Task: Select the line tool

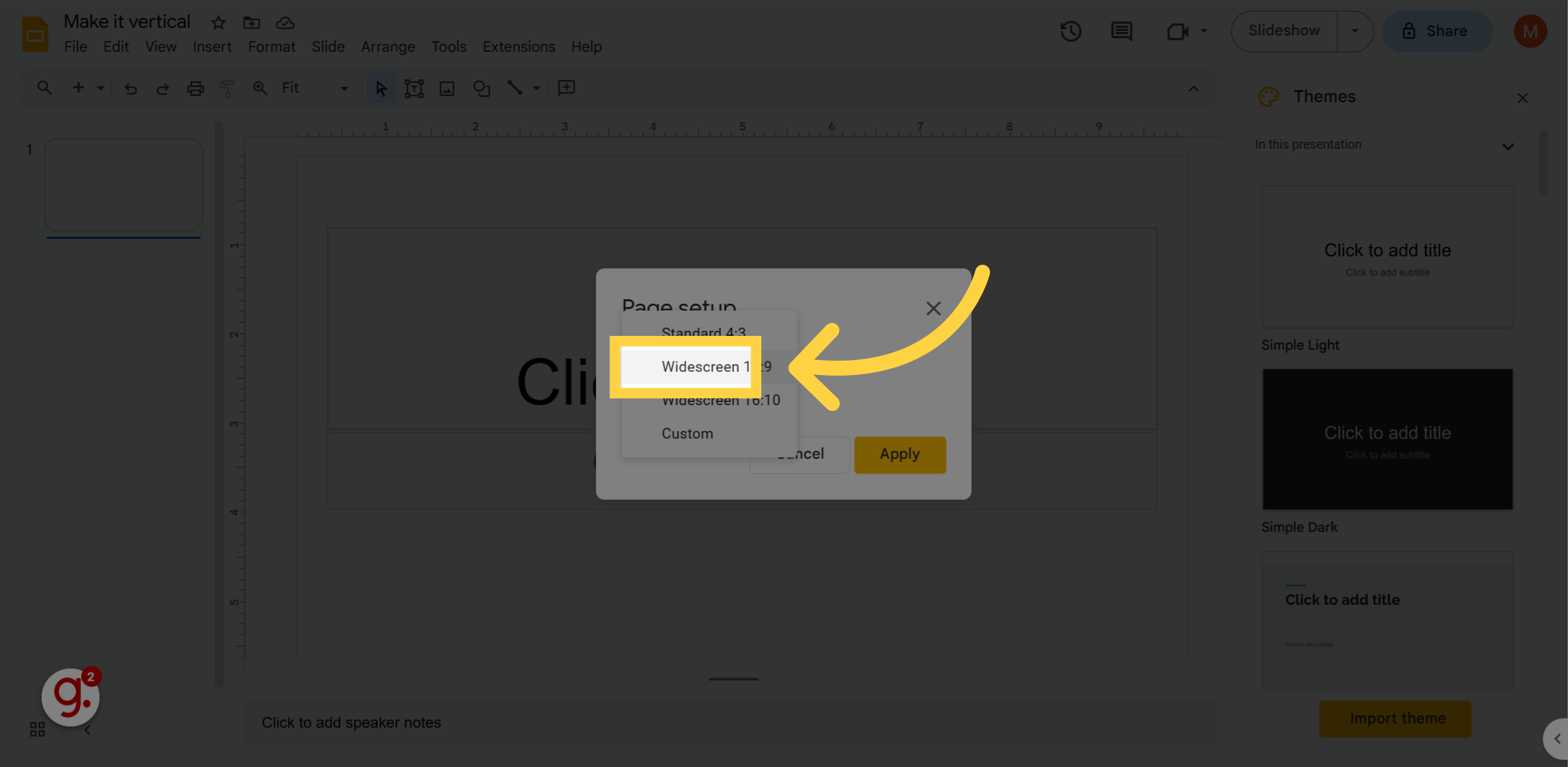Action: (x=515, y=88)
